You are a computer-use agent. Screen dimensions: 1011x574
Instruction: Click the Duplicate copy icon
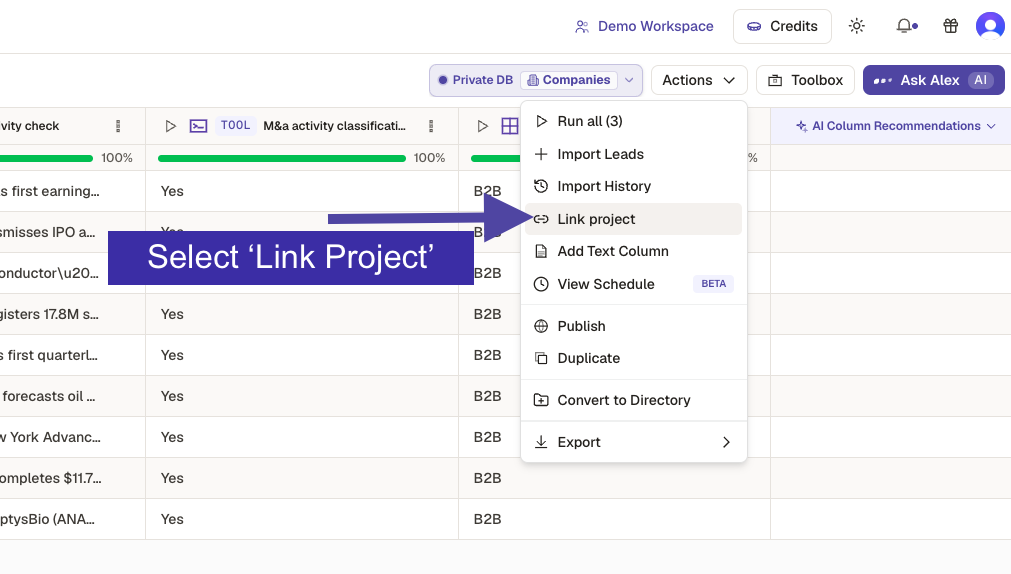click(x=541, y=359)
